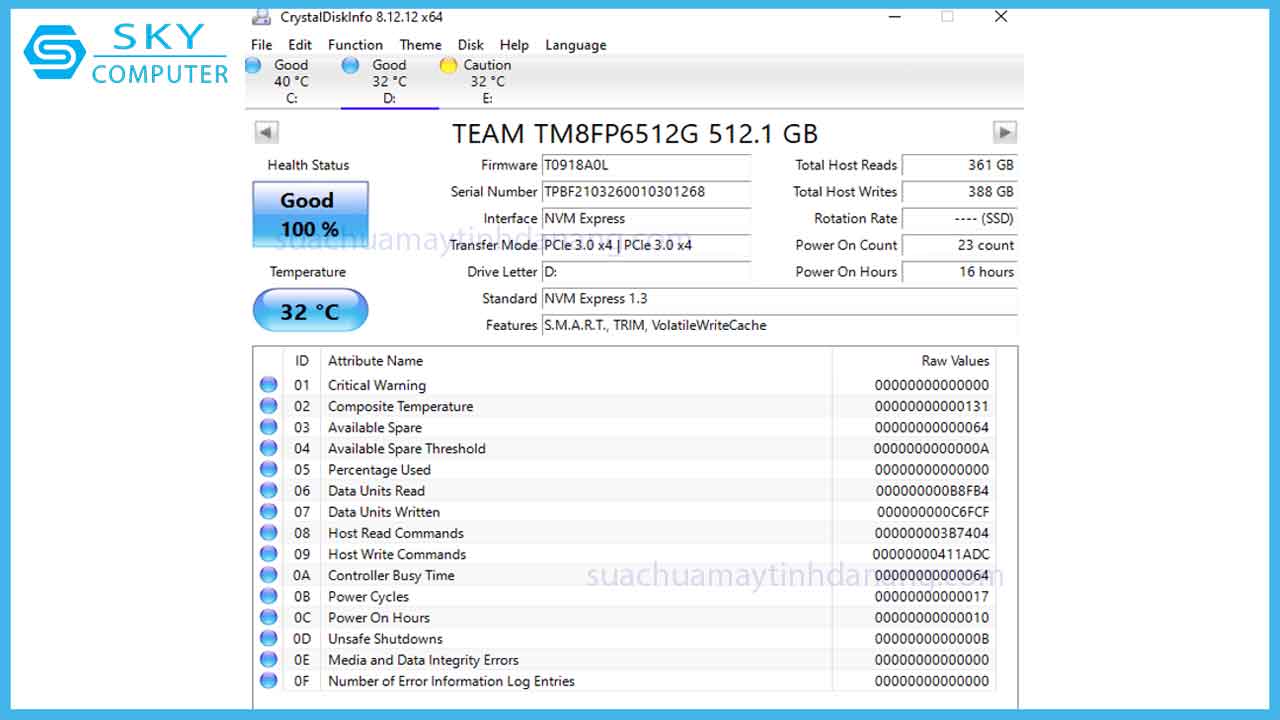Open the File menu
1280x720 pixels.
[262, 45]
